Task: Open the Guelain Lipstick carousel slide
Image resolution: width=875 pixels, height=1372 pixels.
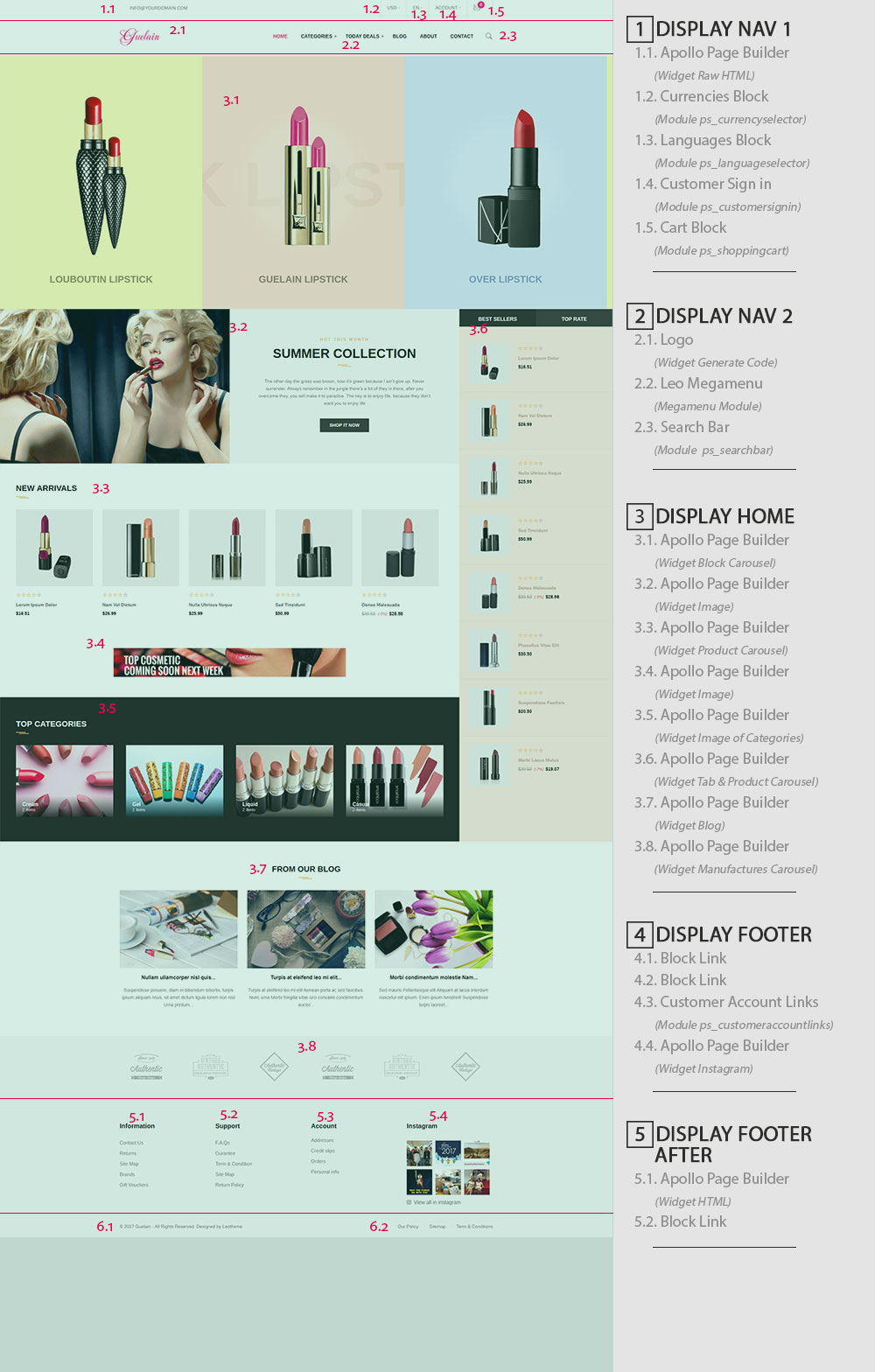Action: [303, 182]
